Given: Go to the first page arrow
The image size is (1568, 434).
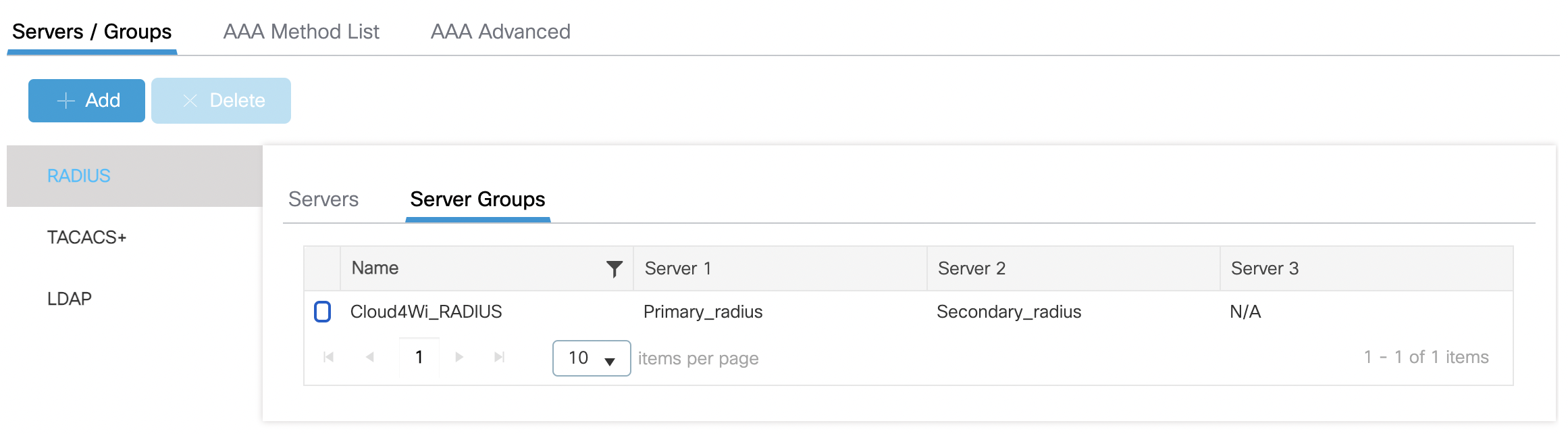Looking at the screenshot, I should coord(329,357).
